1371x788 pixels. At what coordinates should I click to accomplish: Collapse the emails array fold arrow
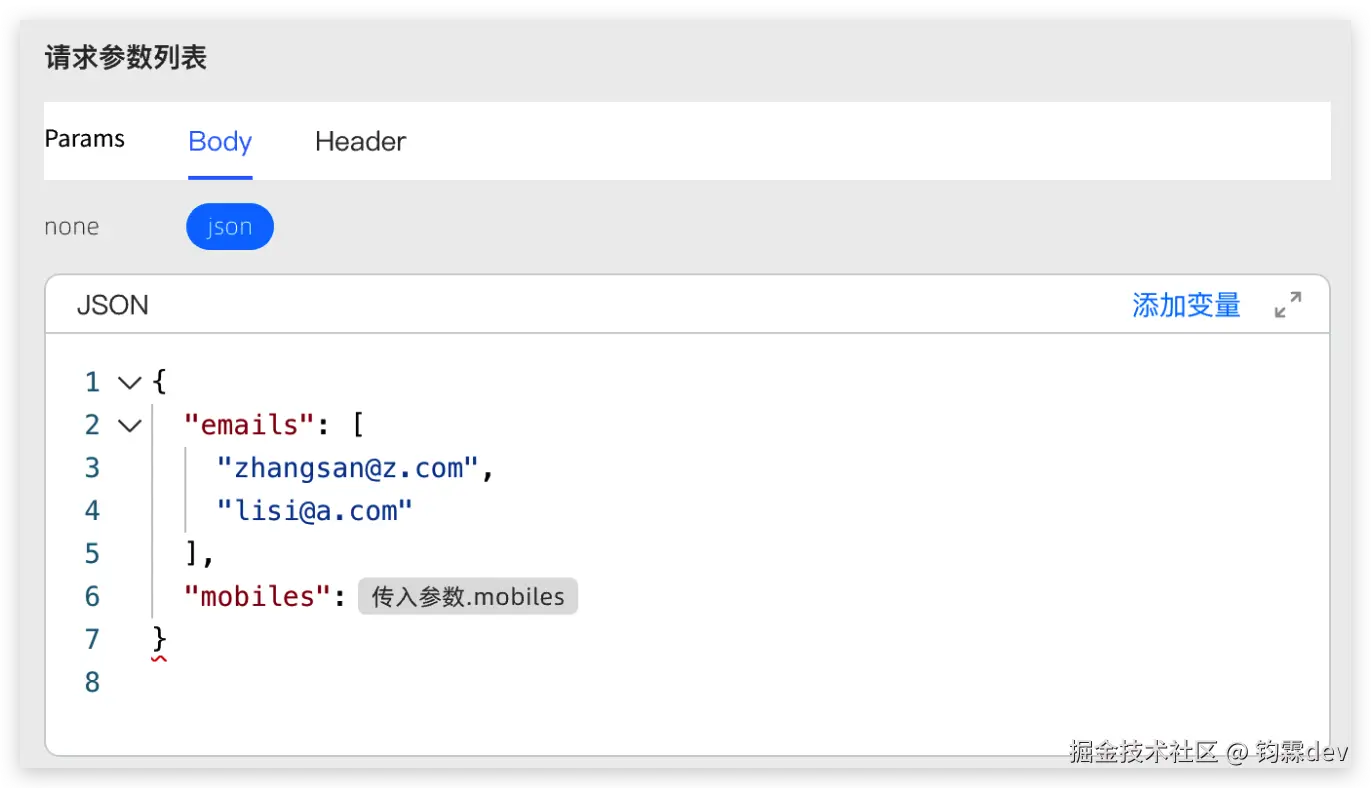[129, 425]
